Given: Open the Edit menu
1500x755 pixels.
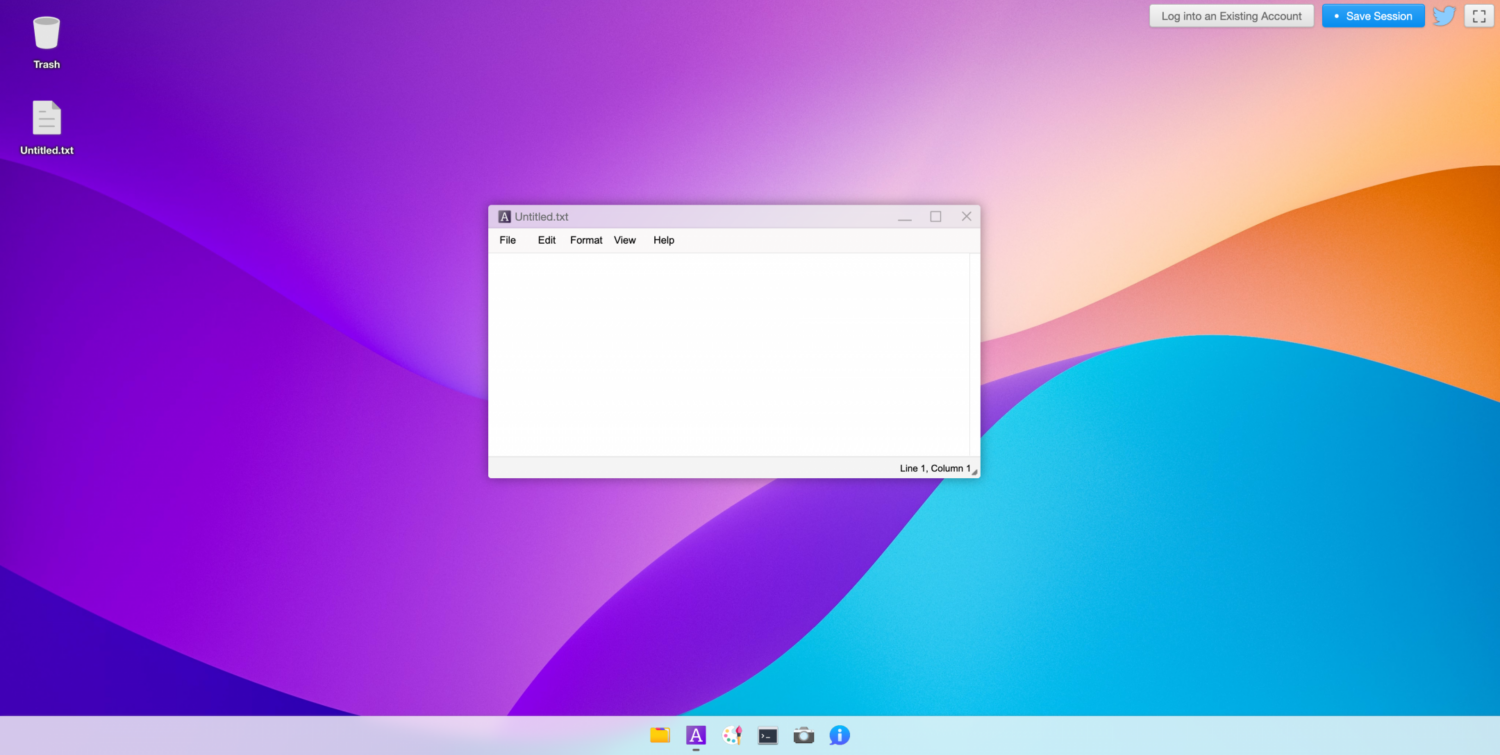Looking at the screenshot, I should pyautogui.click(x=547, y=240).
